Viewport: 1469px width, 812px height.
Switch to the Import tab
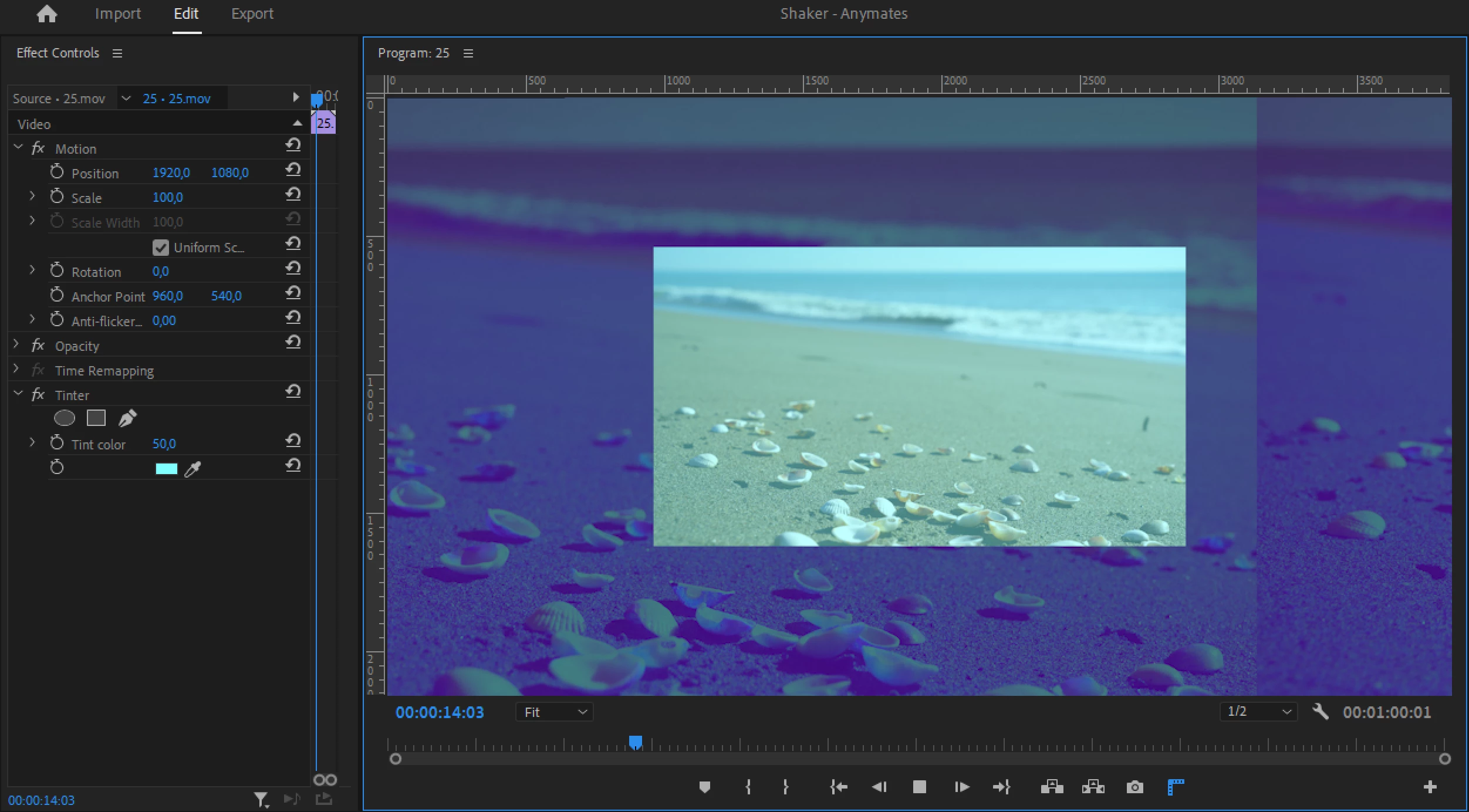(117, 13)
